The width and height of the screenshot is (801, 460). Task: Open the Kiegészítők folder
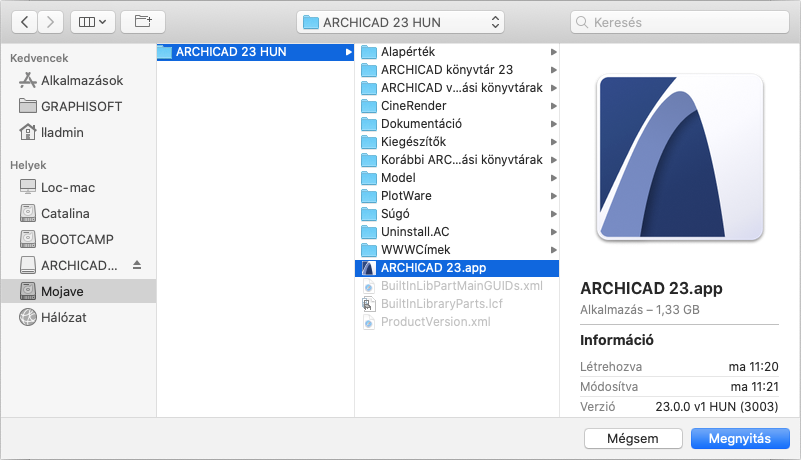coord(457,142)
